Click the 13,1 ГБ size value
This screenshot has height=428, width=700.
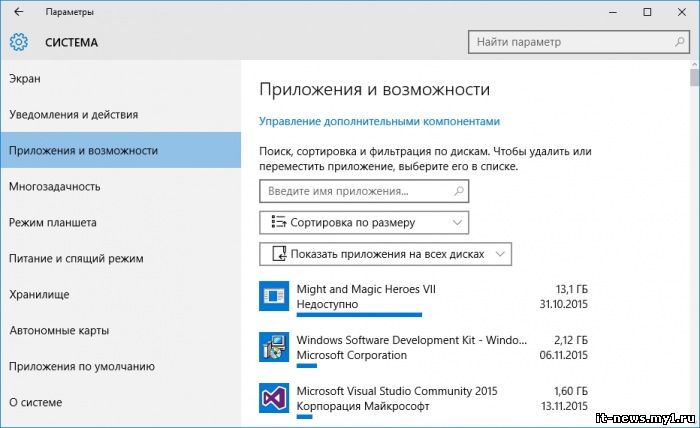(x=571, y=289)
